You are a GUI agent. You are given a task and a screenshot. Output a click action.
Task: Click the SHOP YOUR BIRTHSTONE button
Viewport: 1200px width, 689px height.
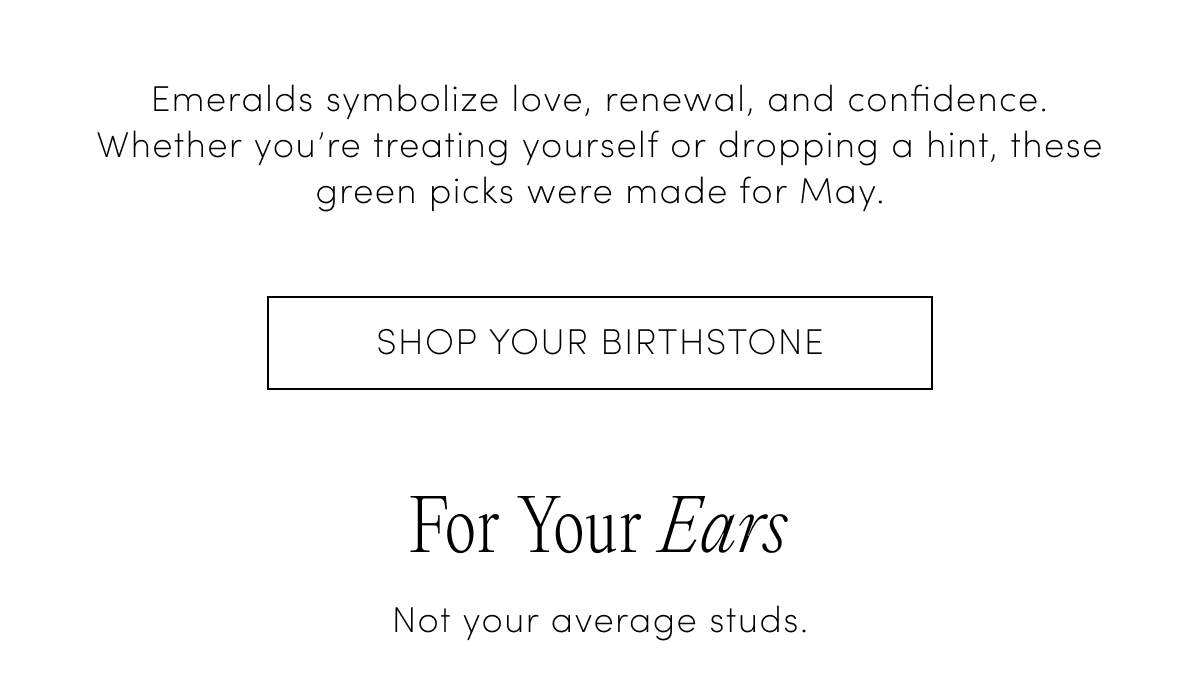tap(600, 343)
